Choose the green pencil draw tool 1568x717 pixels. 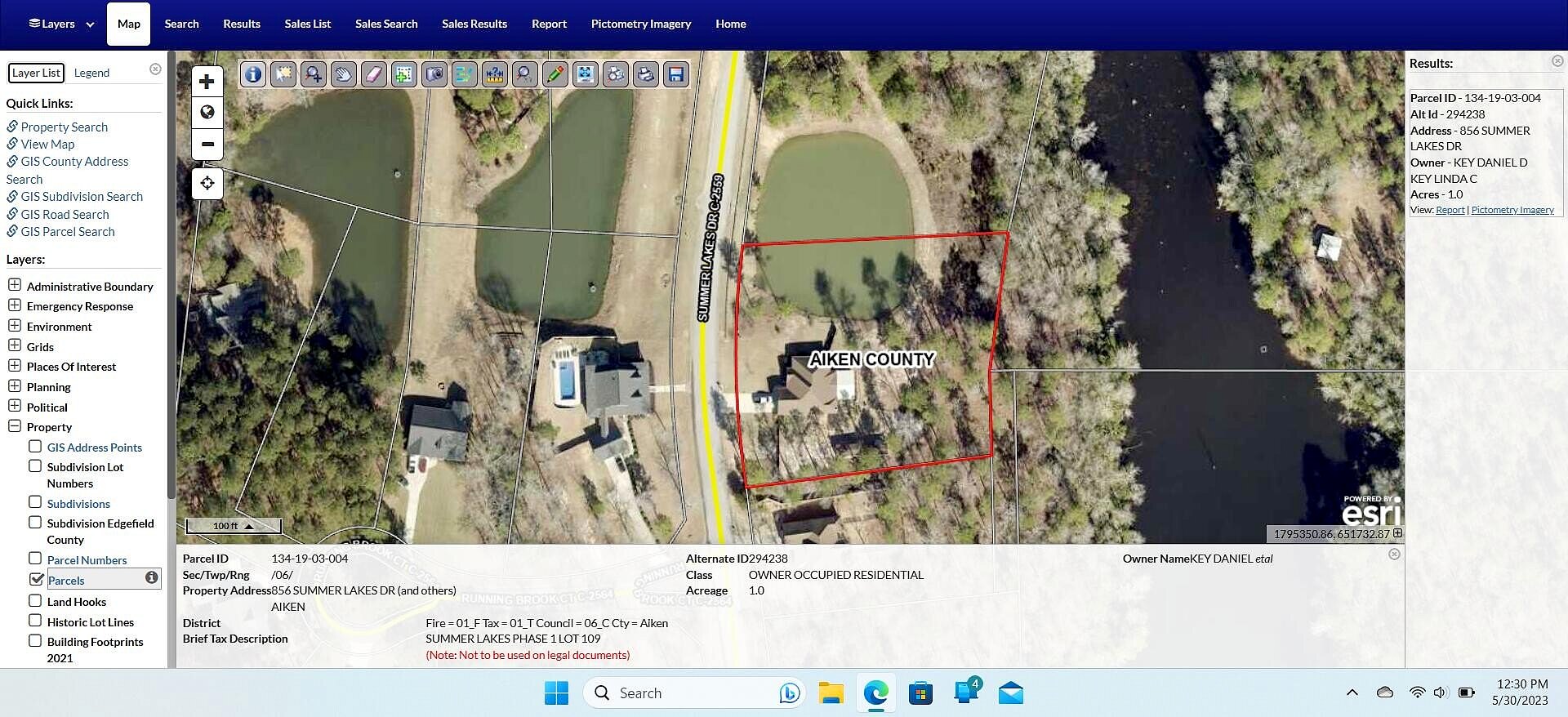tap(555, 74)
